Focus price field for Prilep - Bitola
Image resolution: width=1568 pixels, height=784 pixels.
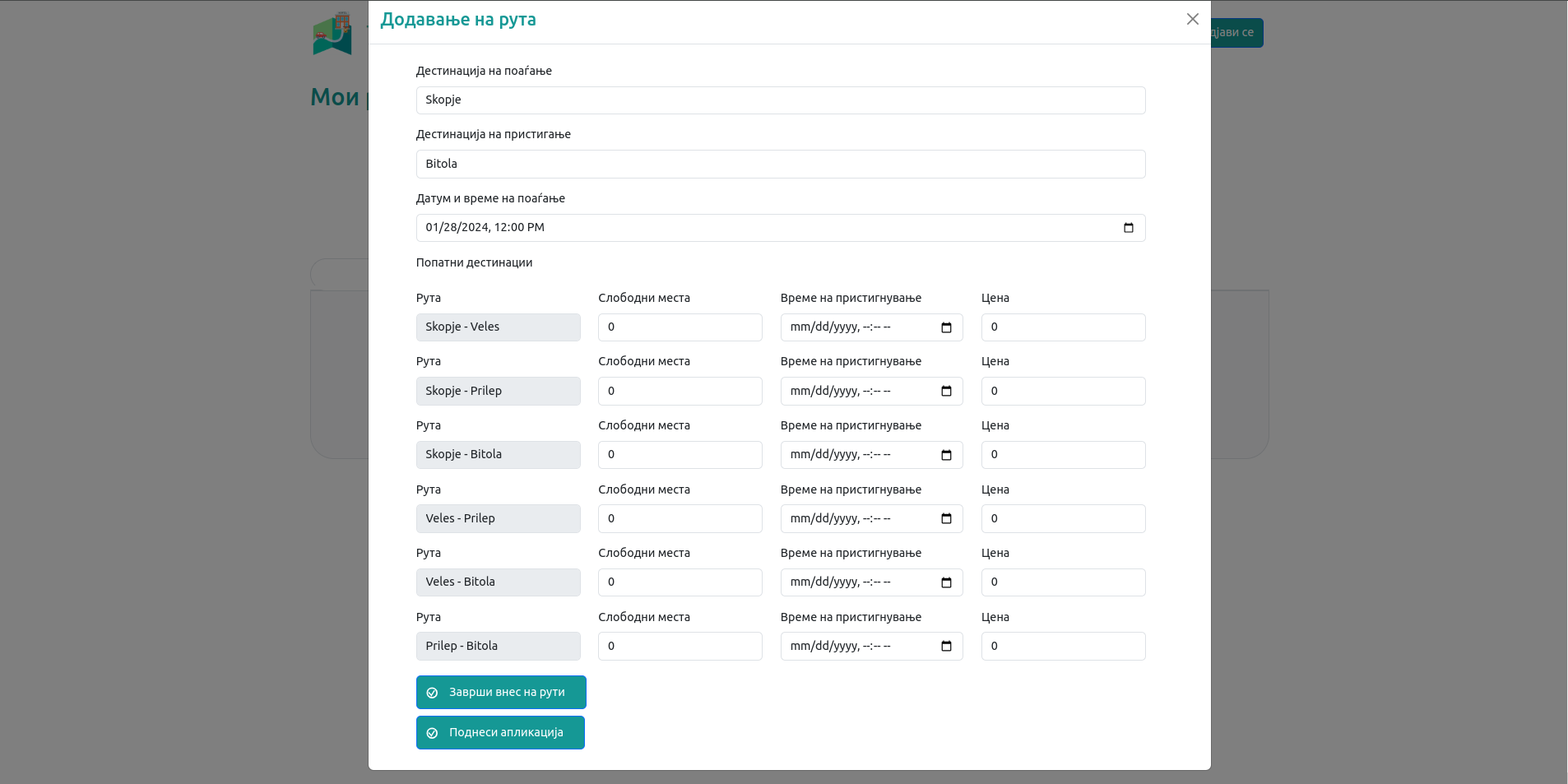pos(1062,647)
